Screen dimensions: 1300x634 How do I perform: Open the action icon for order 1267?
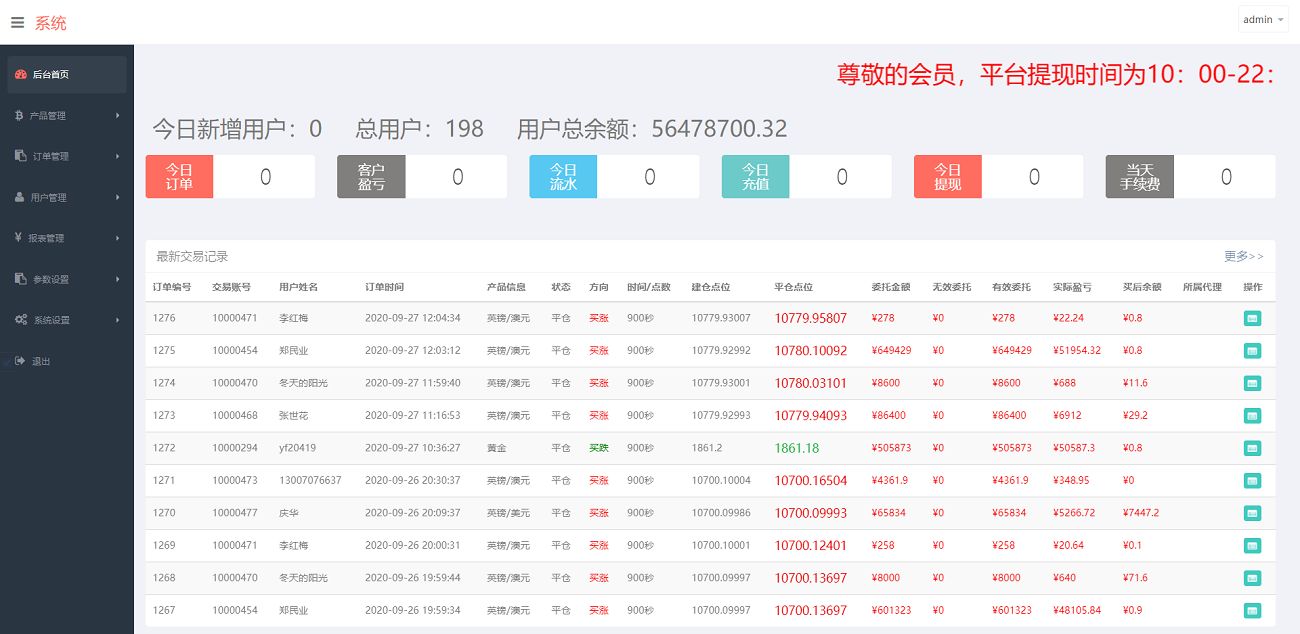(x=1252, y=610)
